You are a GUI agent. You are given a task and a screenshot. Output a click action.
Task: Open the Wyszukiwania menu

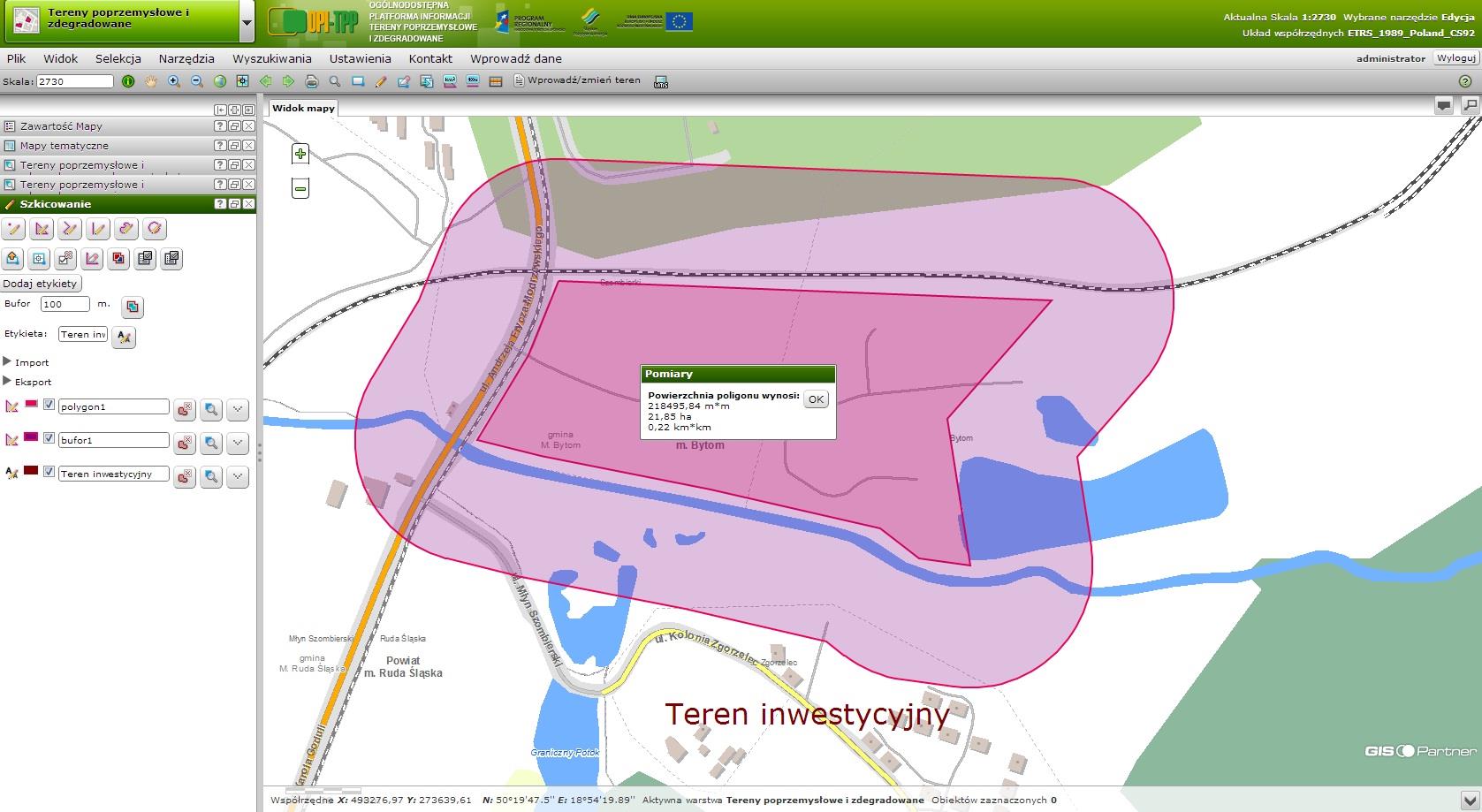(x=272, y=58)
